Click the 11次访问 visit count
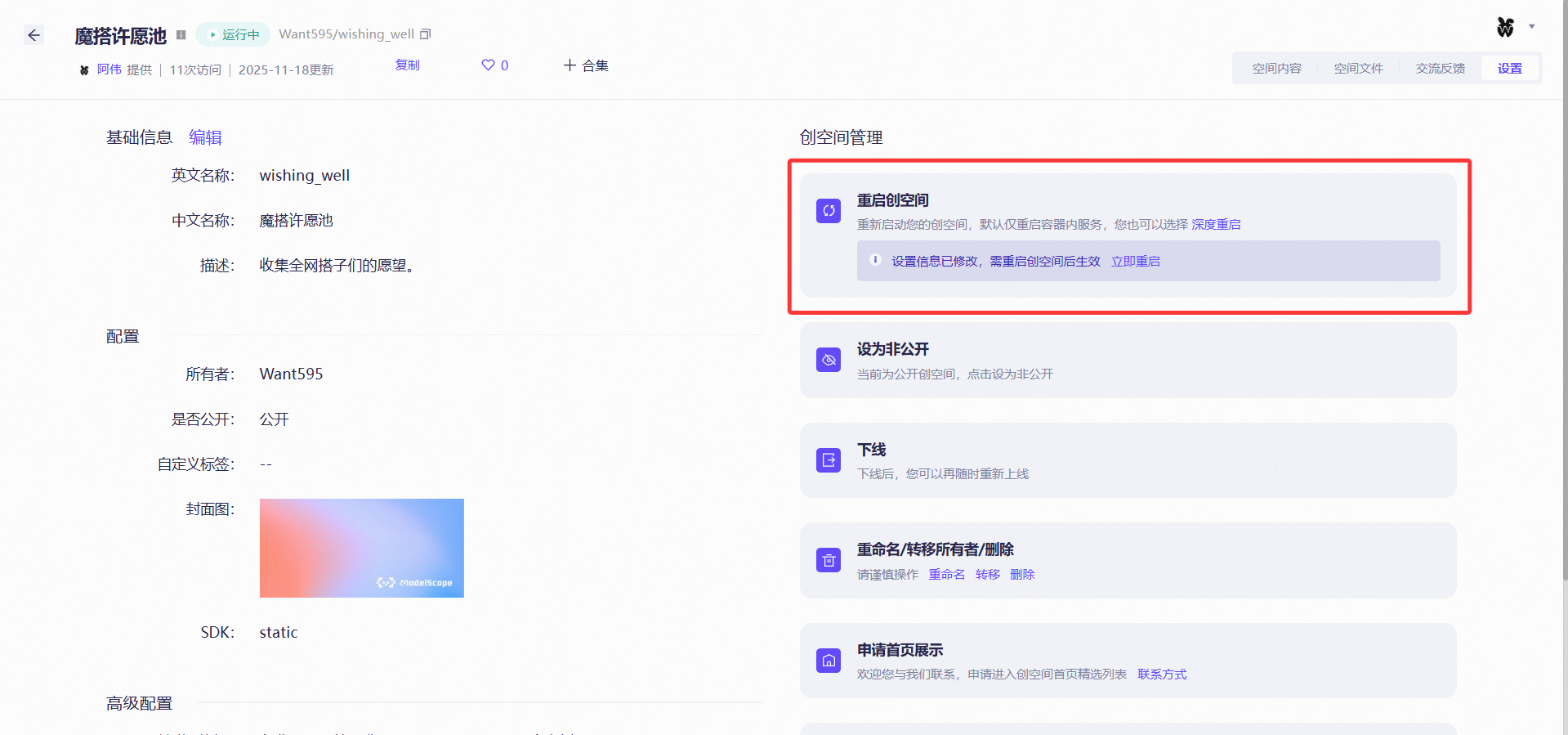This screenshot has width=1568, height=735. pos(195,70)
